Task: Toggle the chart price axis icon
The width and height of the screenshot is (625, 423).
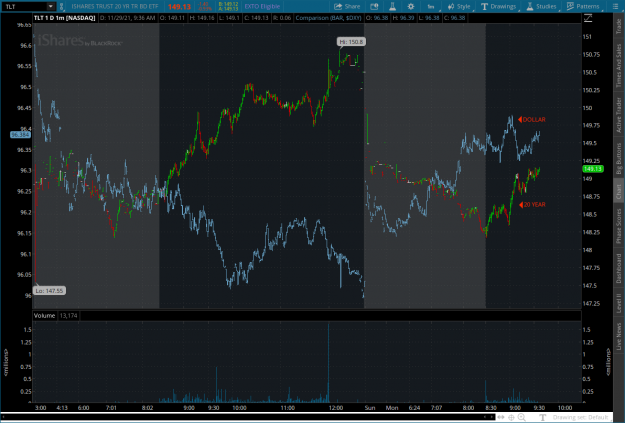Action: click(588, 18)
